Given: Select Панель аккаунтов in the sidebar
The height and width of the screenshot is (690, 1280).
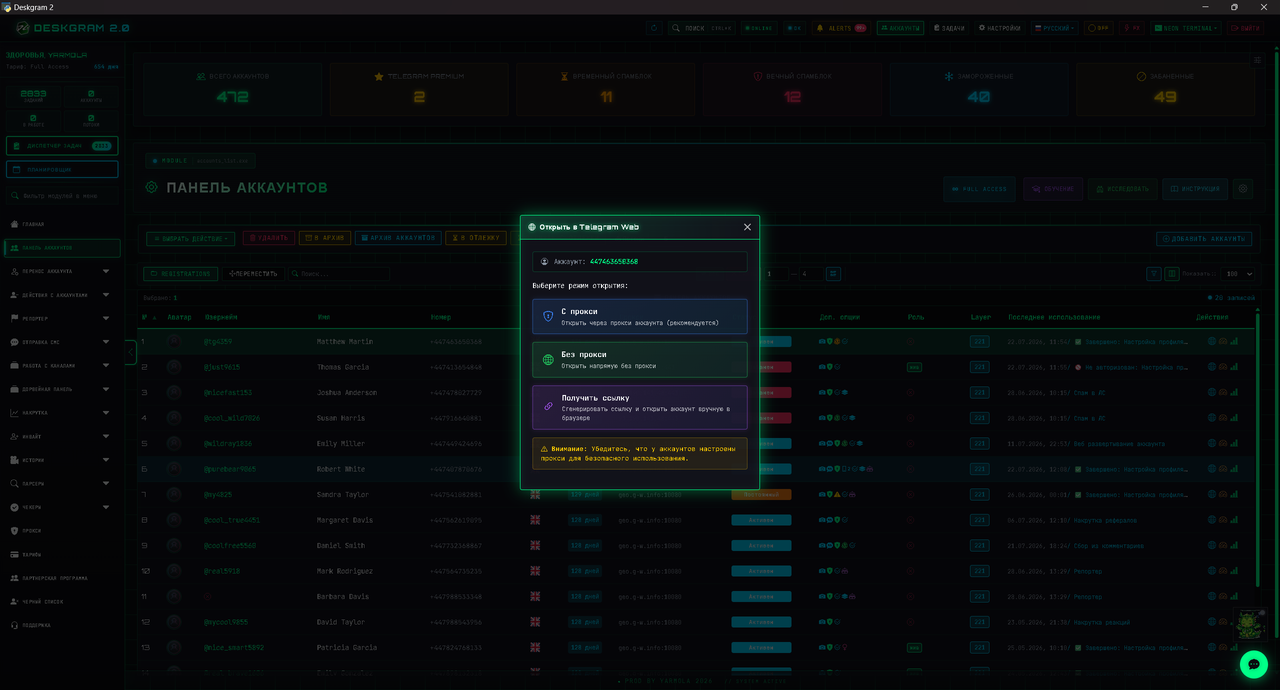Looking at the screenshot, I should click(x=62, y=248).
